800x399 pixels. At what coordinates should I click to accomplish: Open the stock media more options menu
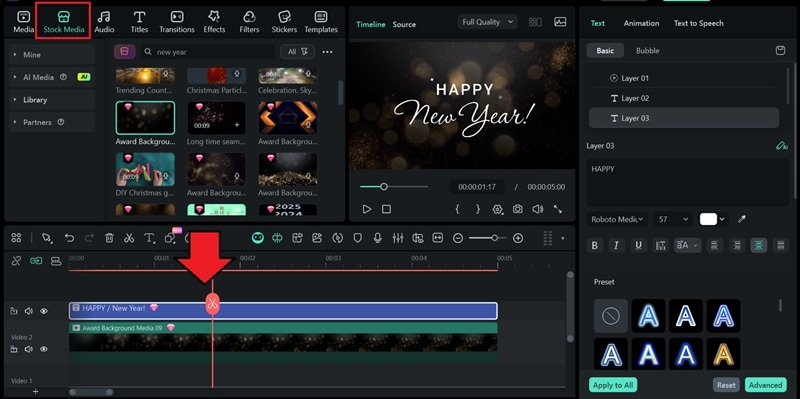(328, 52)
